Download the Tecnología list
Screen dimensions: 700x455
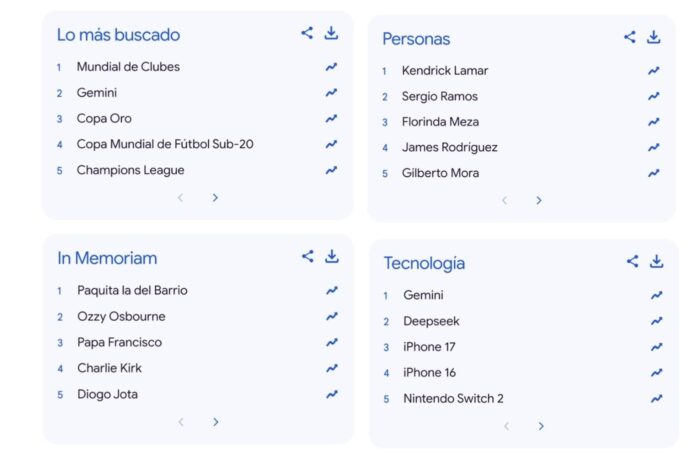pyautogui.click(x=656, y=261)
